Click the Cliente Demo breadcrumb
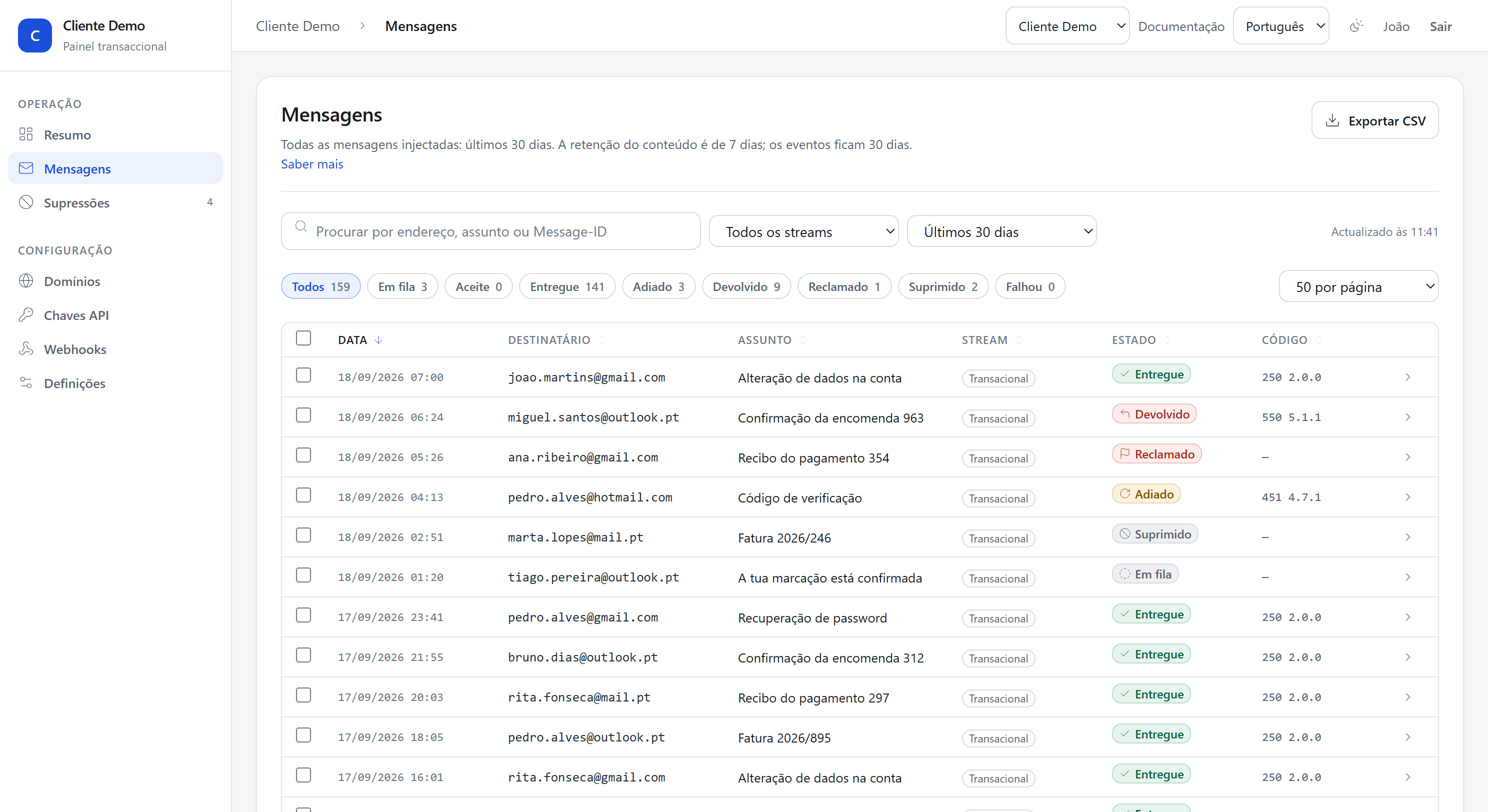Image resolution: width=1488 pixels, height=812 pixels. [297, 26]
